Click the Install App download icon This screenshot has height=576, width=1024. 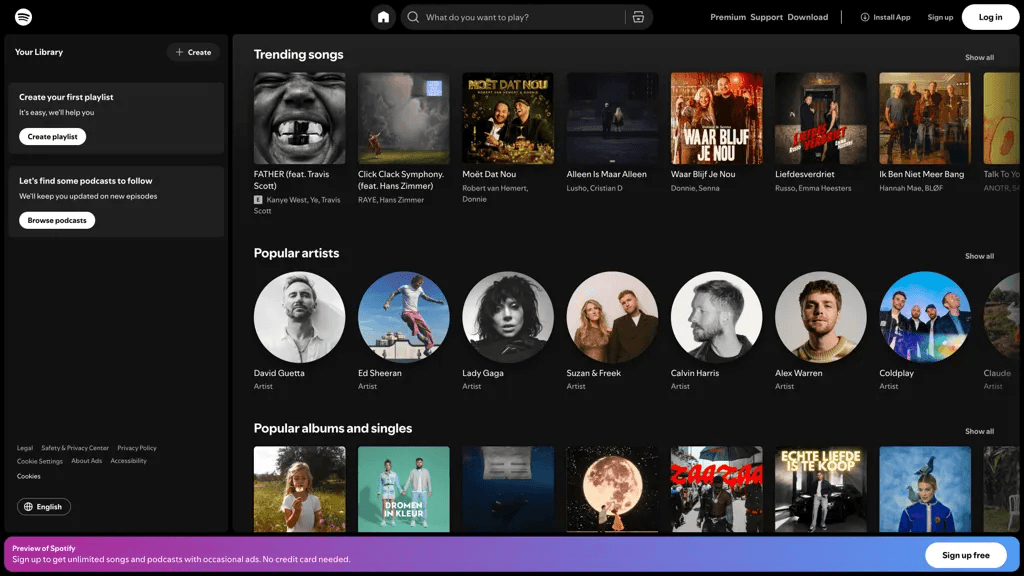[865, 17]
